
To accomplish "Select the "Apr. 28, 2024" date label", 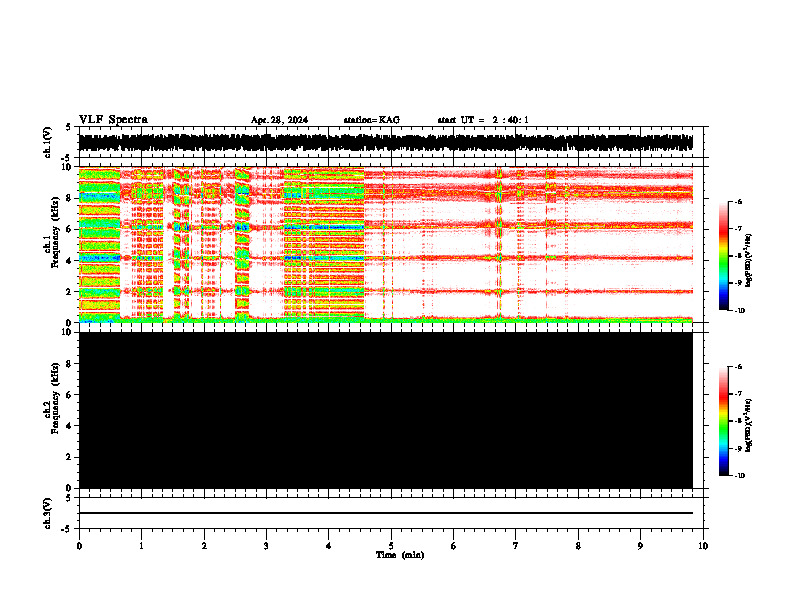I will (279, 120).
